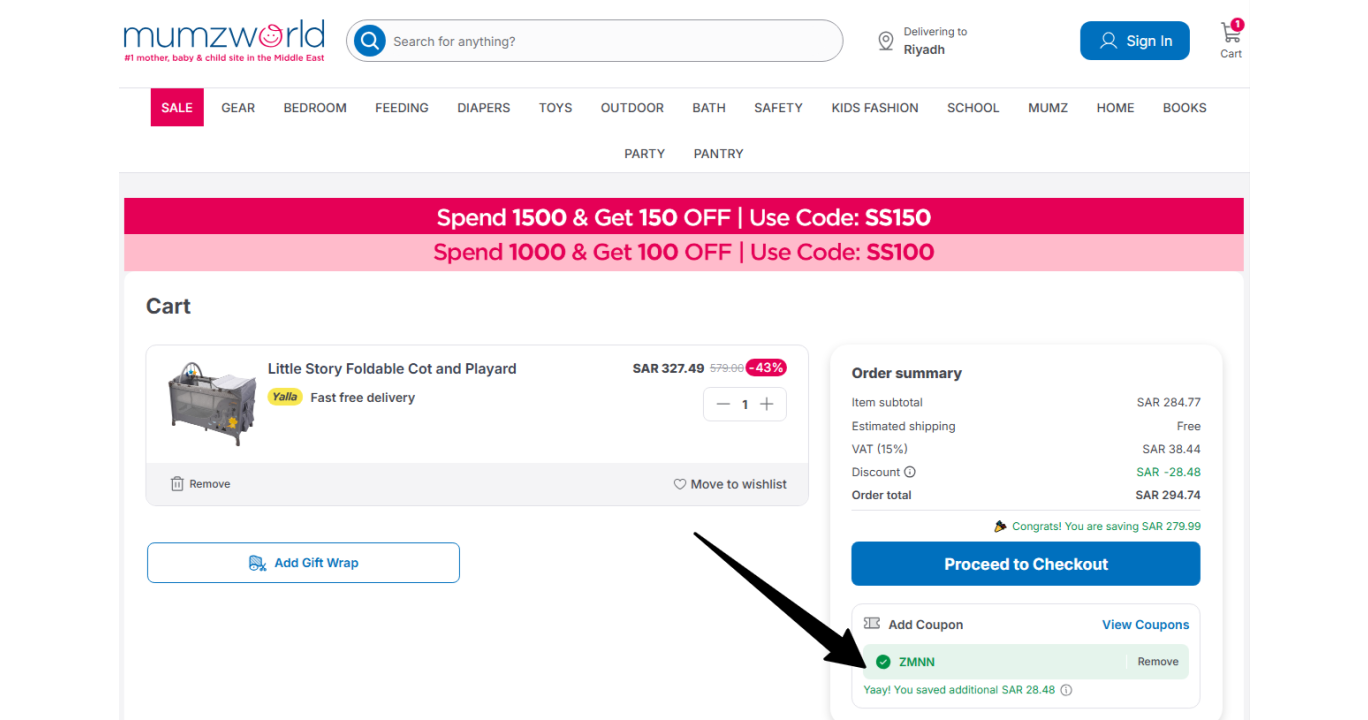The image size is (1368, 720).
Task: Click the info icon beside saved amount
Action: click(x=1066, y=690)
